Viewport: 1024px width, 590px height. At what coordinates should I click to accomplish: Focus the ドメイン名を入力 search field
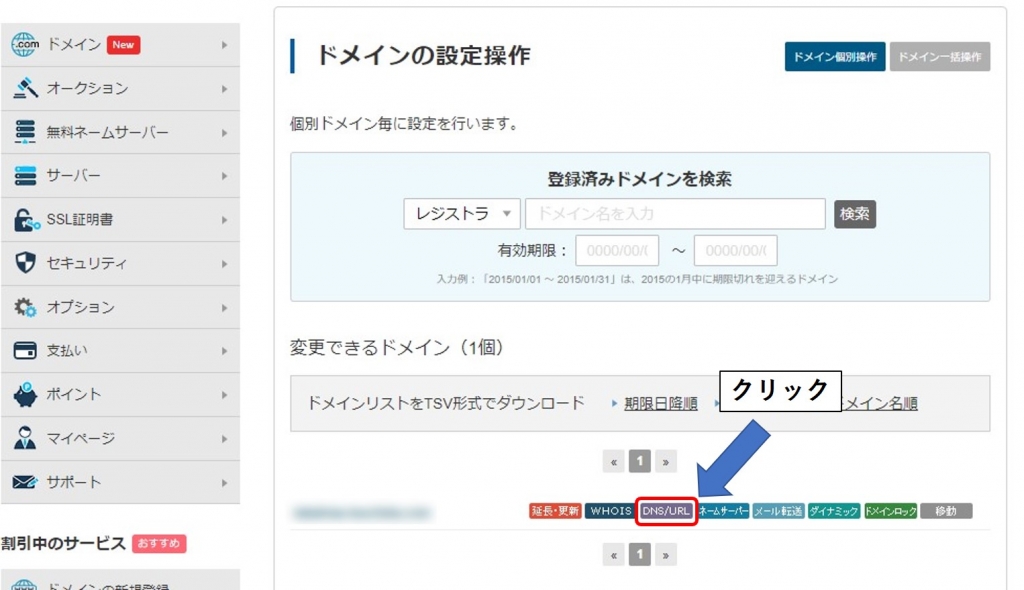click(x=675, y=214)
